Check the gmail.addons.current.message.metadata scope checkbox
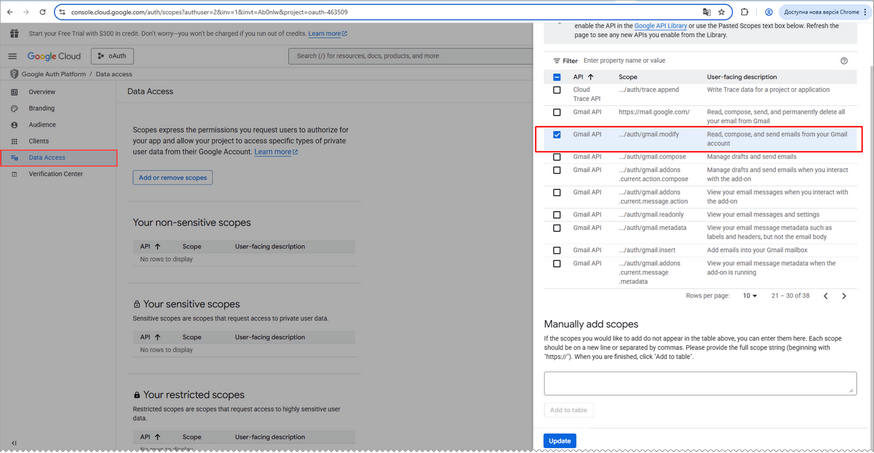The width and height of the screenshot is (874, 453). pyautogui.click(x=557, y=264)
